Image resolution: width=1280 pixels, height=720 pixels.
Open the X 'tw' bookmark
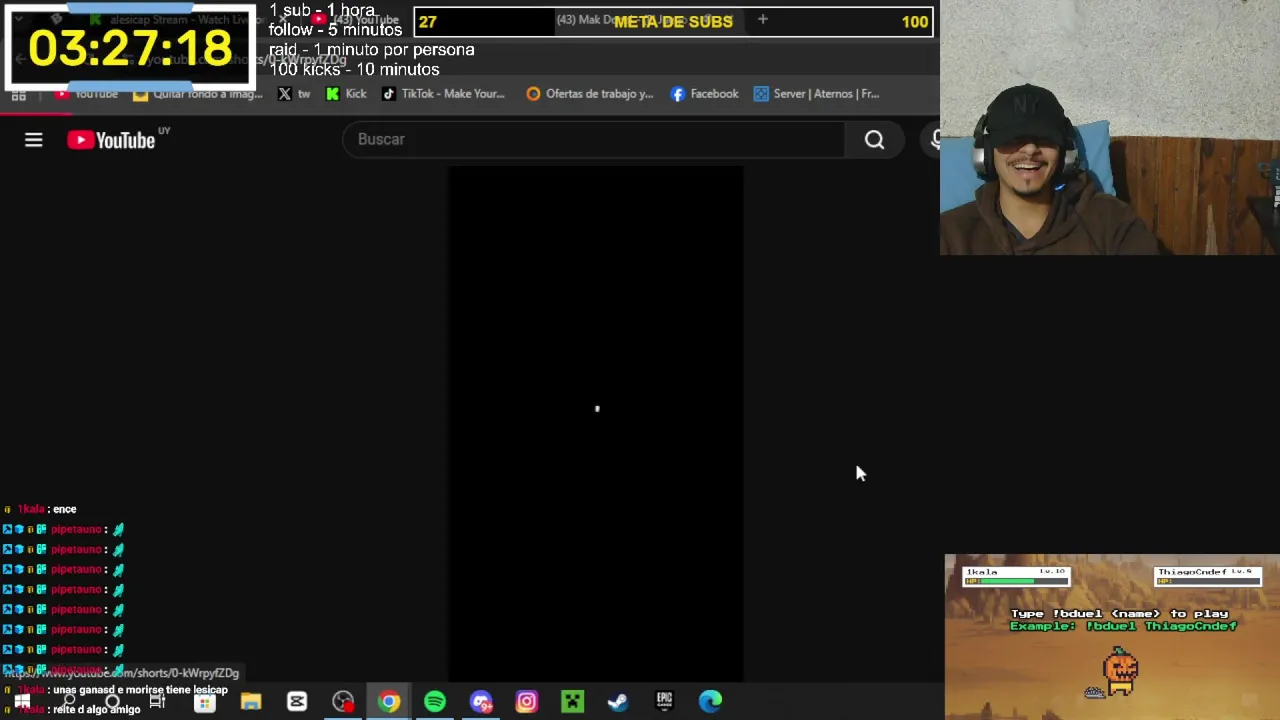click(293, 94)
